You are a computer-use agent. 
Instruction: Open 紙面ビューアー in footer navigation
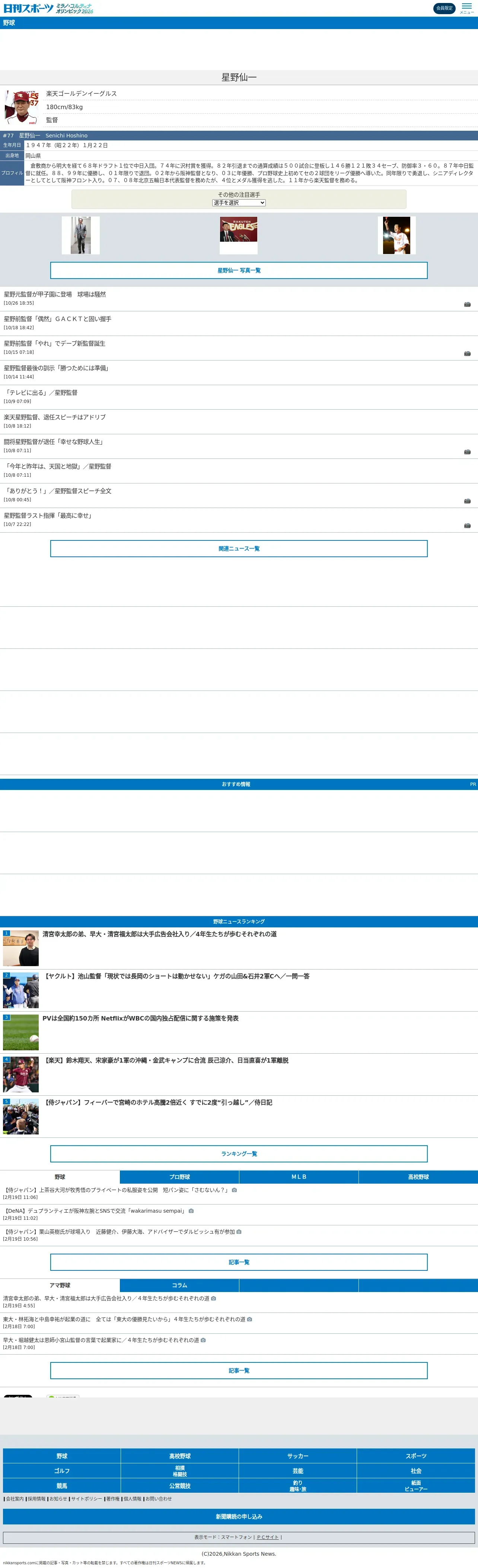[416, 1486]
